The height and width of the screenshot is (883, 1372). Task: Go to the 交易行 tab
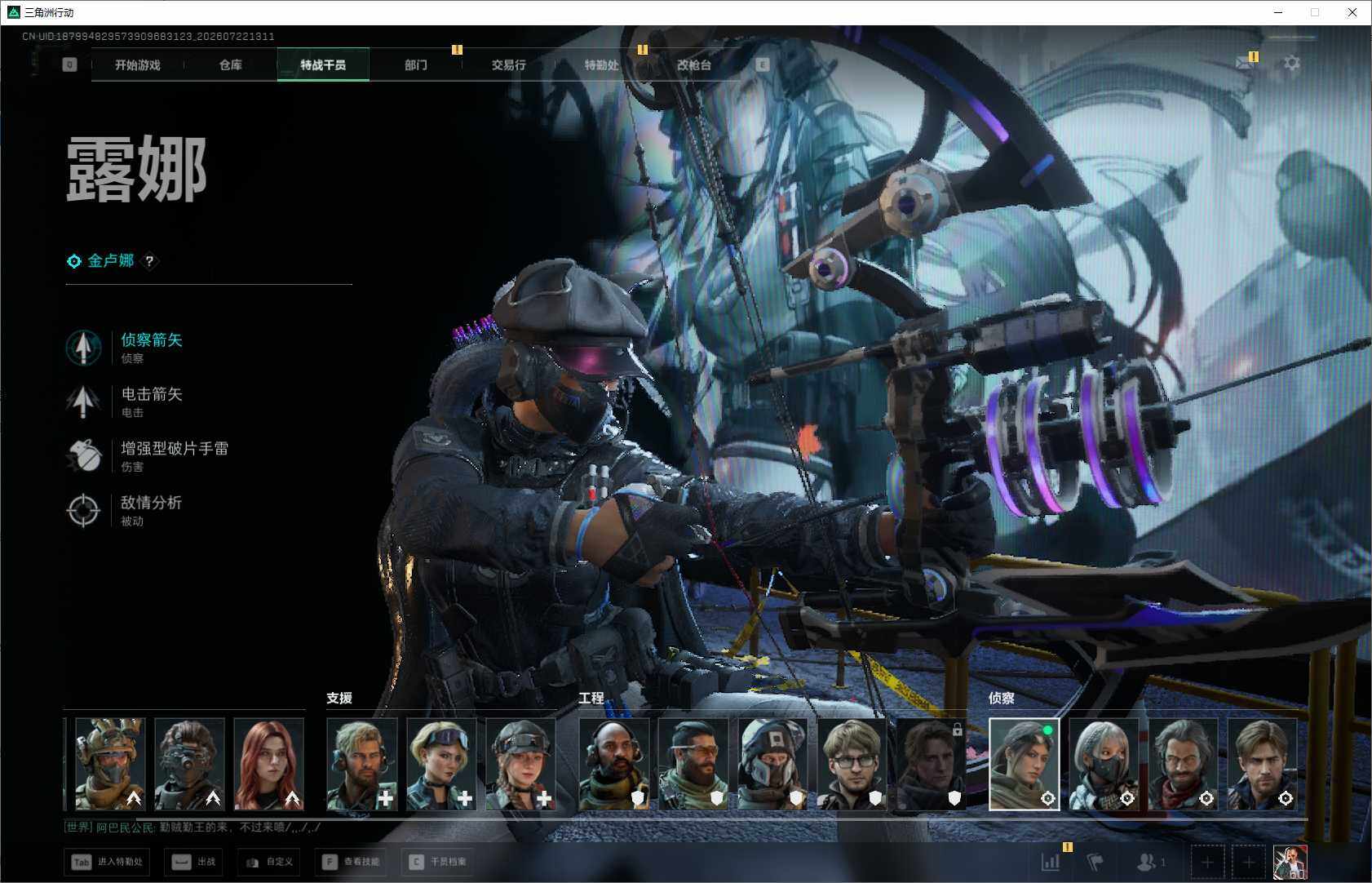pos(508,64)
